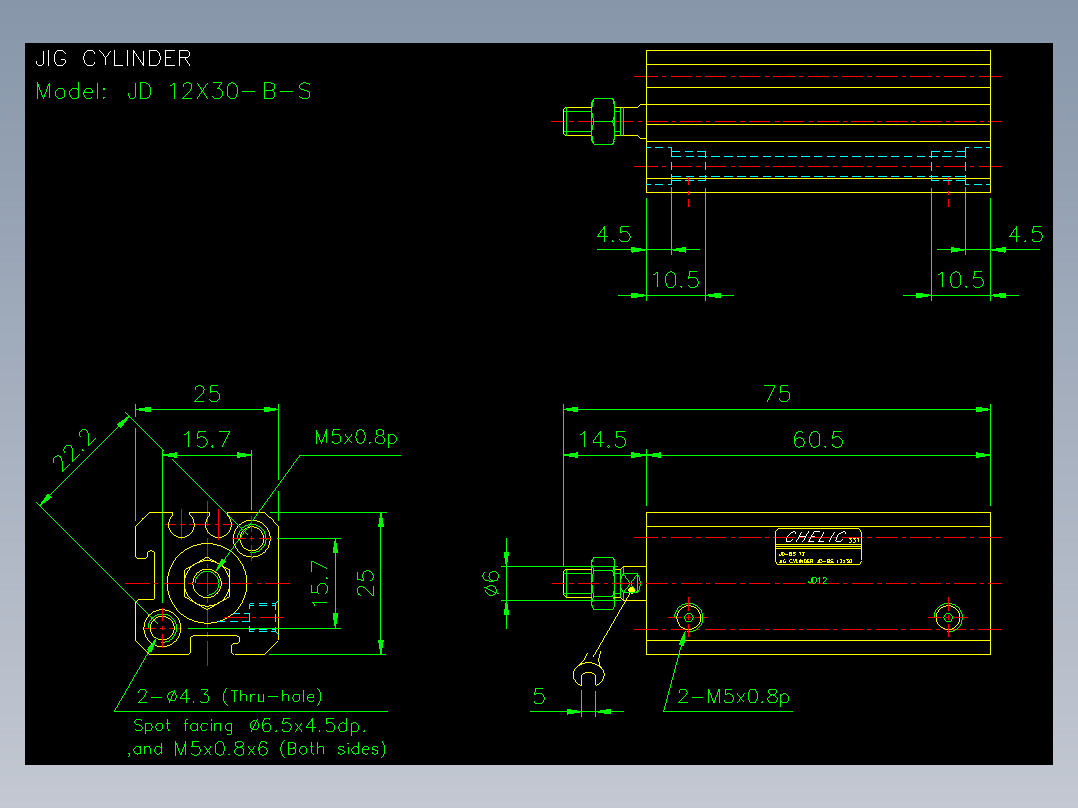1078x808 pixels.
Task: Select the wrench flat symbol below rod
Action: pos(589,671)
